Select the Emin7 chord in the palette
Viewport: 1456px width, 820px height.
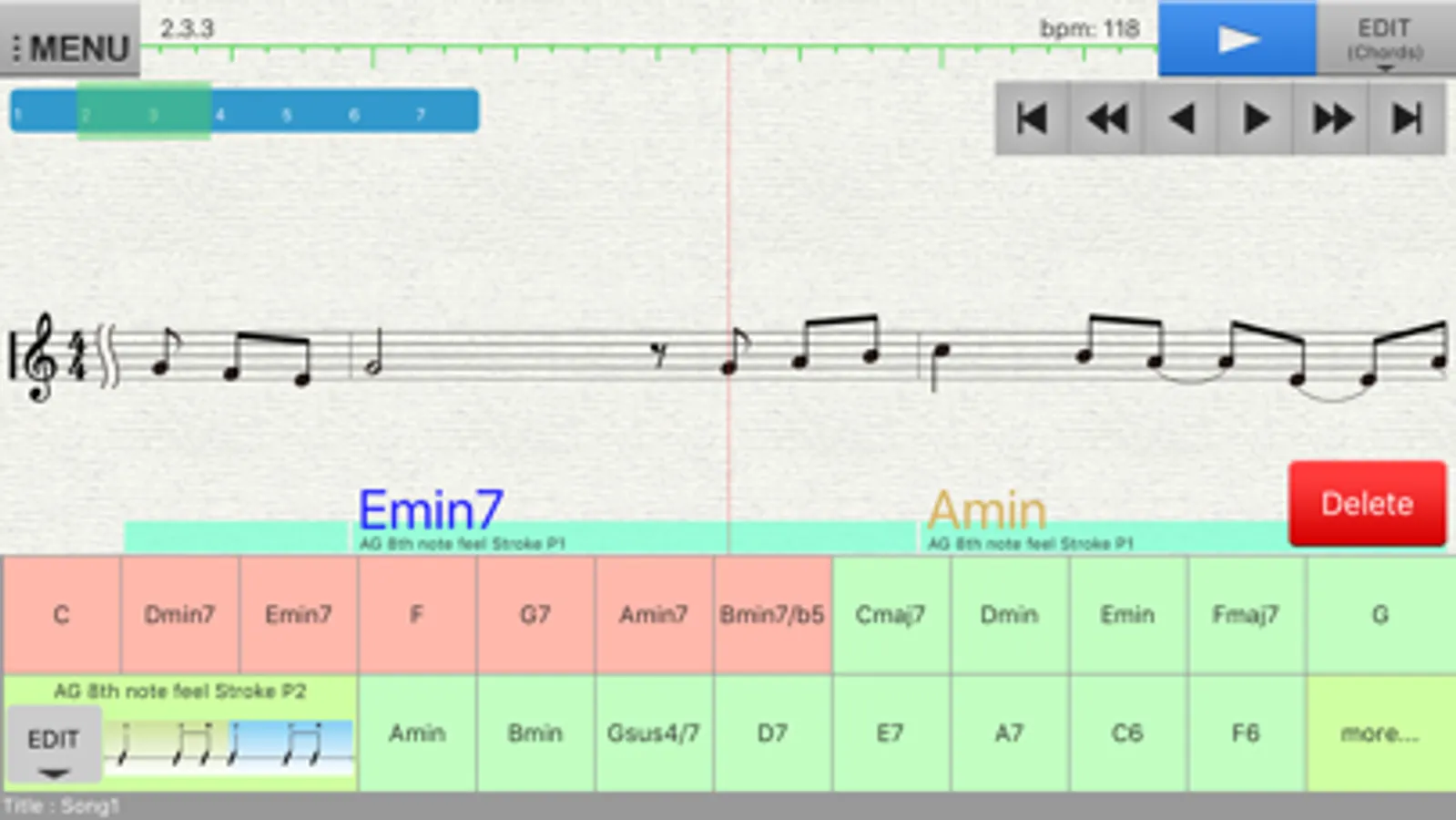click(298, 615)
